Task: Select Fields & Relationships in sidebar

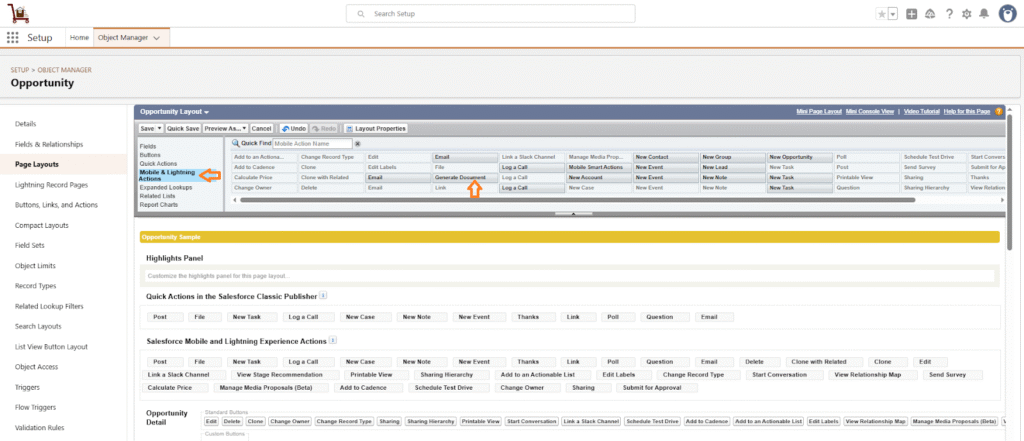Action: 49,144
